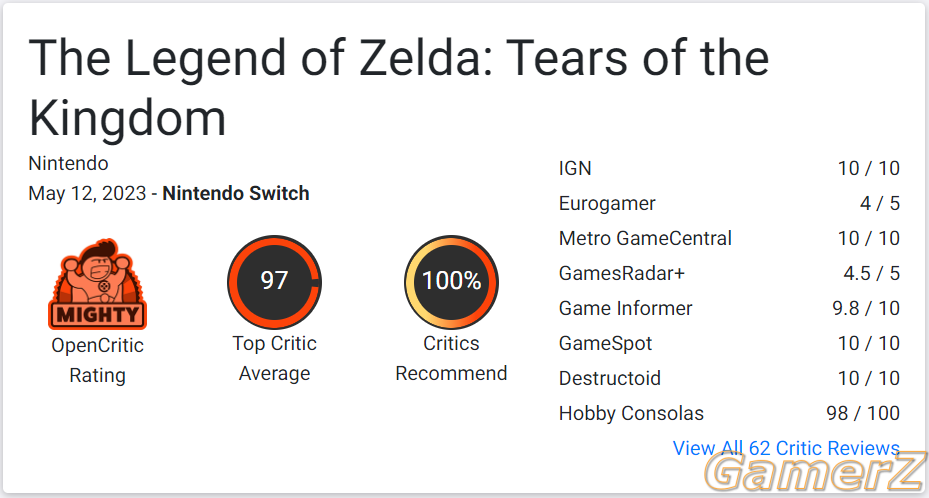
Task: Click the Mighty OpenCritic rating badge
Action: pyautogui.click(x=97, y=284)
